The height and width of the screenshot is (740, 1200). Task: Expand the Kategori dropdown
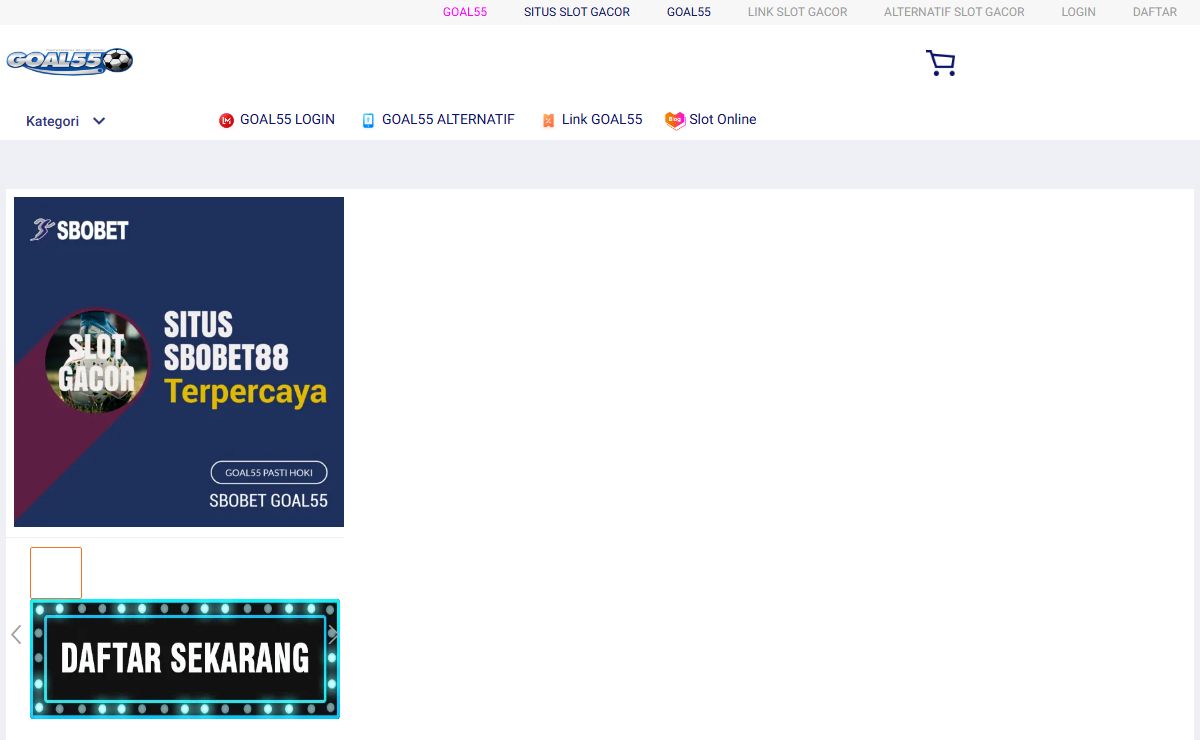(66, 121)
